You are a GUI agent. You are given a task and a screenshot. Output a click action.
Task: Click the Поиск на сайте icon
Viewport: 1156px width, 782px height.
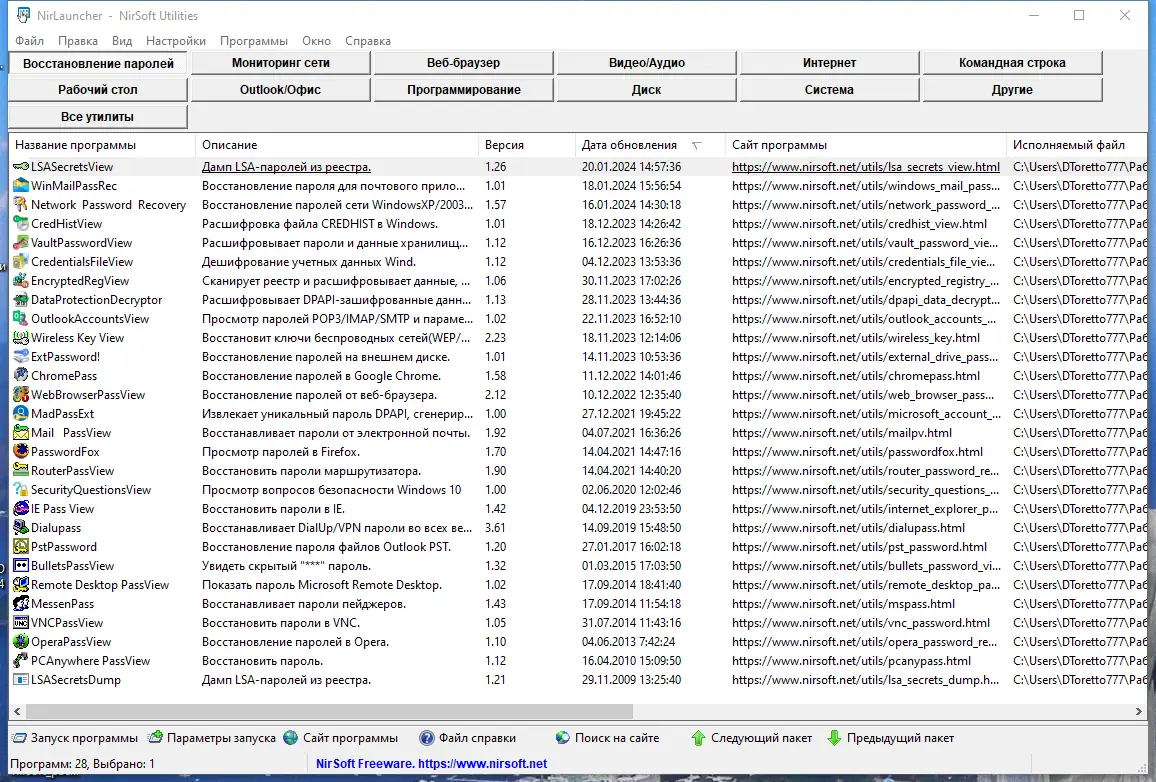point(563,738)
